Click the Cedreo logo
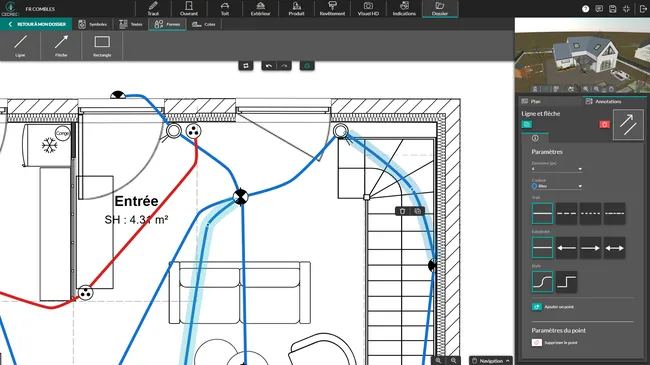This screenshot has height=365, width=650. click(10, 9)
